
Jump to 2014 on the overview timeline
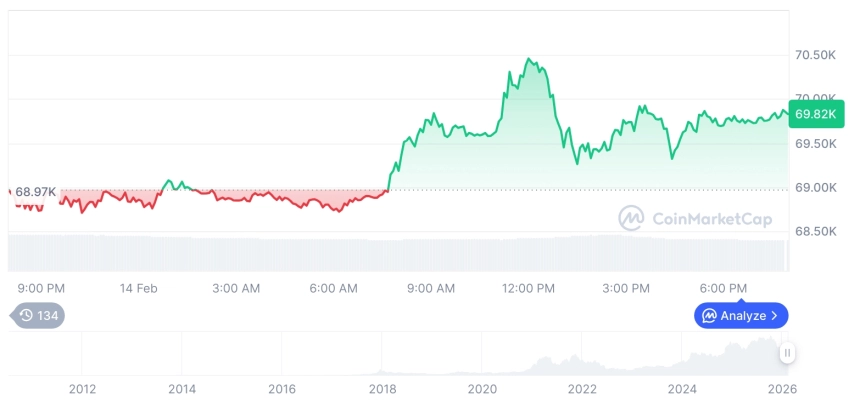(182, 389)
